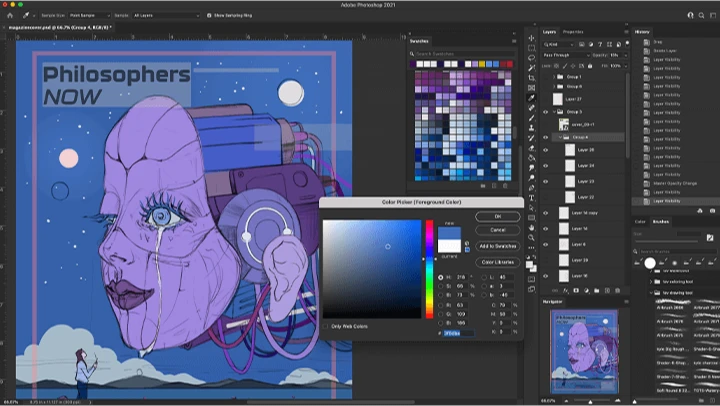Click OK in Color Picker

pyautogui.click(x=498, y=216)
